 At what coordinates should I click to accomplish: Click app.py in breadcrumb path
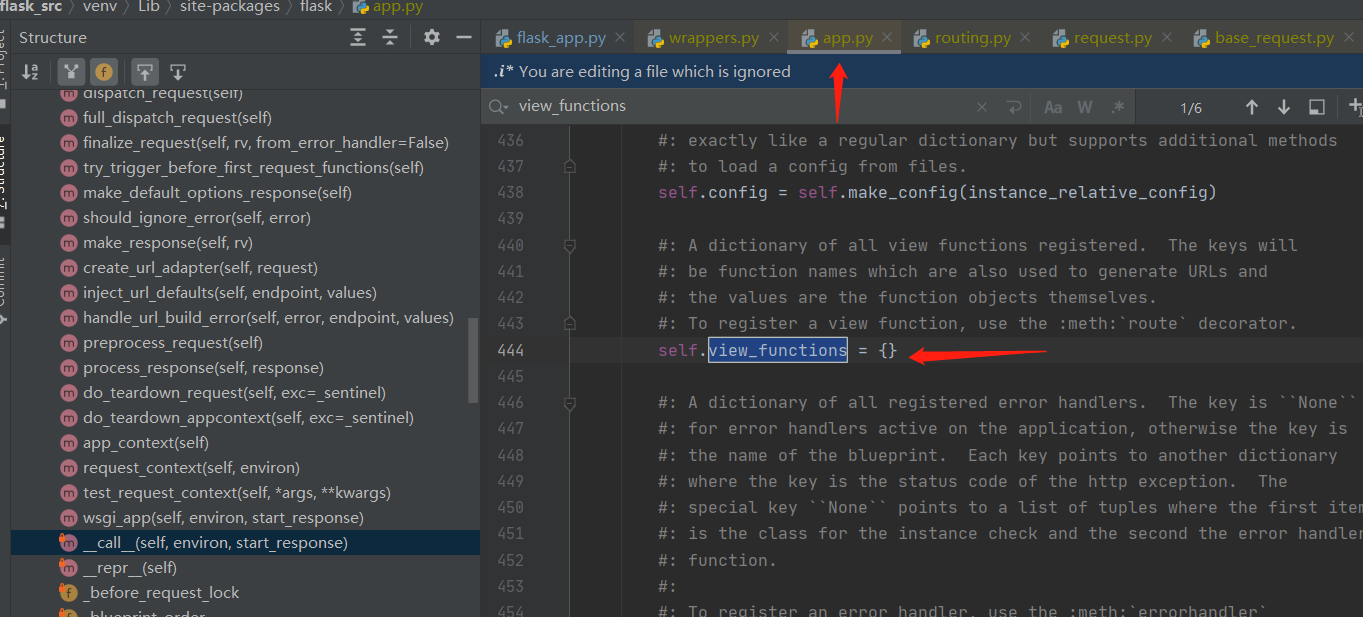tap(387, 7)
